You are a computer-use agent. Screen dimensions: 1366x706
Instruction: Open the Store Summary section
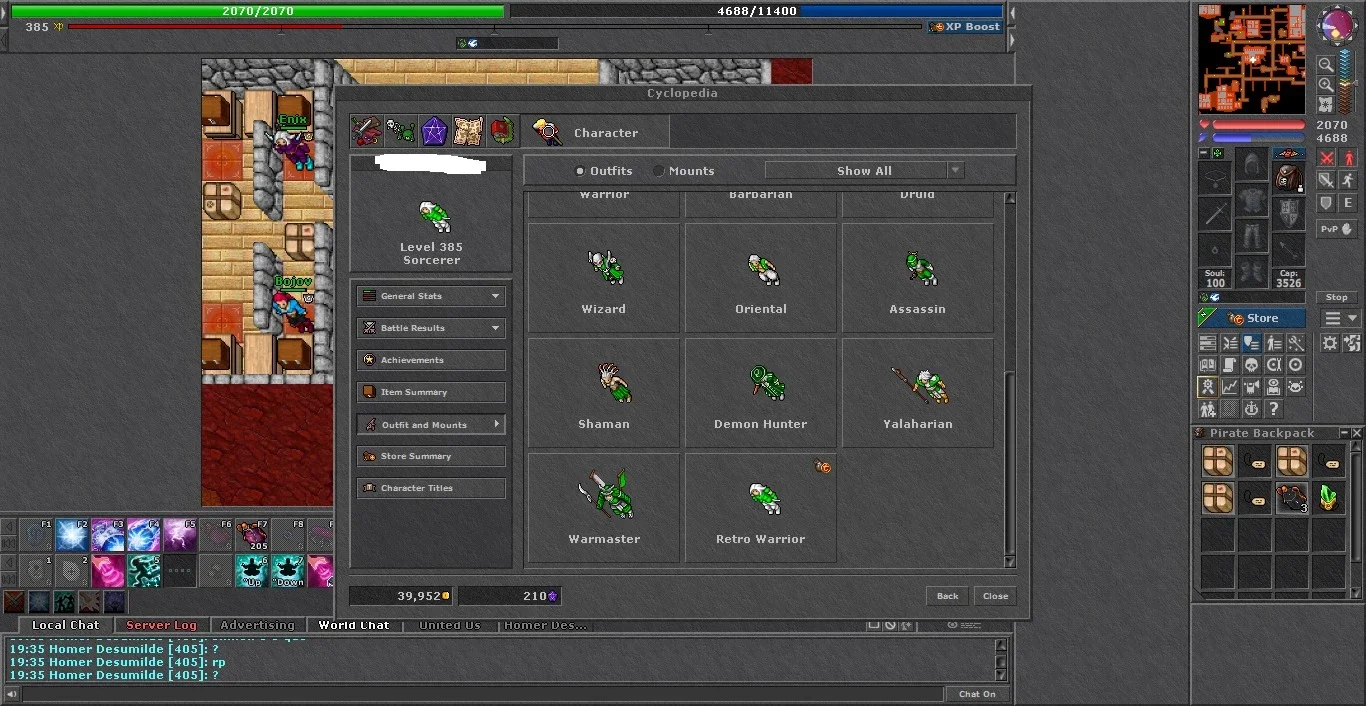tap(431, 456)
